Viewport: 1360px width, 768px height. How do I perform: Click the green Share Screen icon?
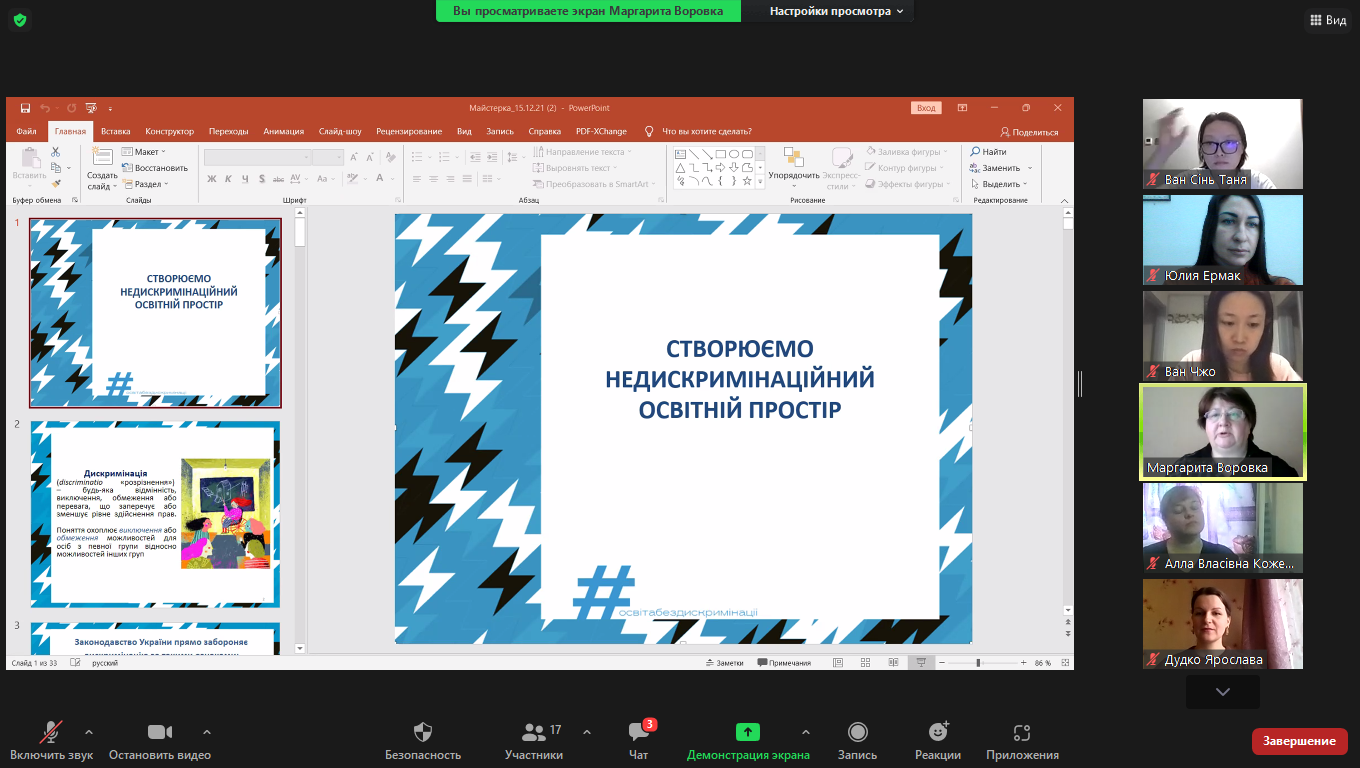(748, 732)
